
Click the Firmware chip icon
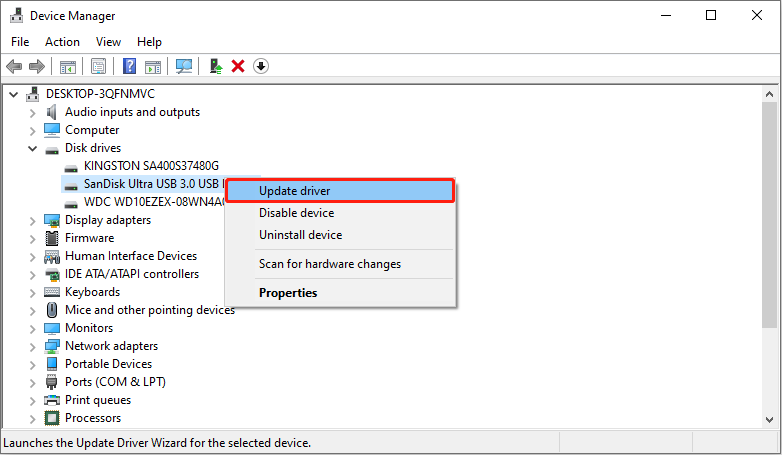click(x=52, y=238)
